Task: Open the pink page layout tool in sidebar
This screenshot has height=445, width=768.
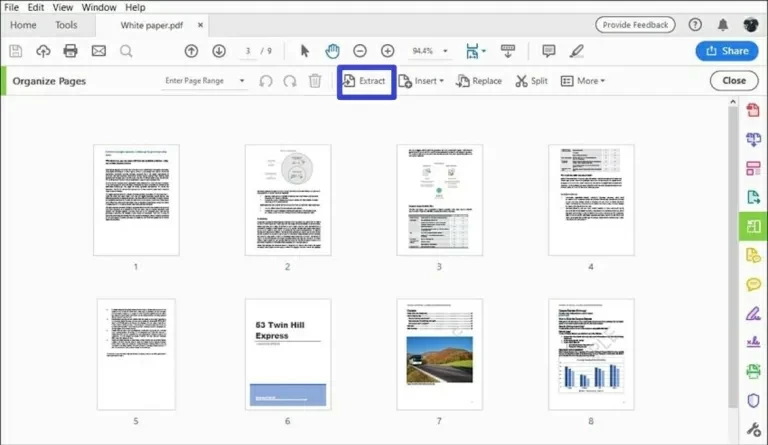Action: (753, 168)
